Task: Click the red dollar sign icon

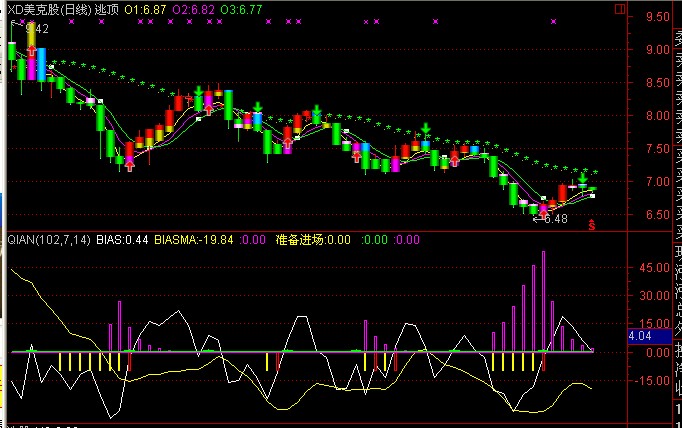Action: [591, 225]
